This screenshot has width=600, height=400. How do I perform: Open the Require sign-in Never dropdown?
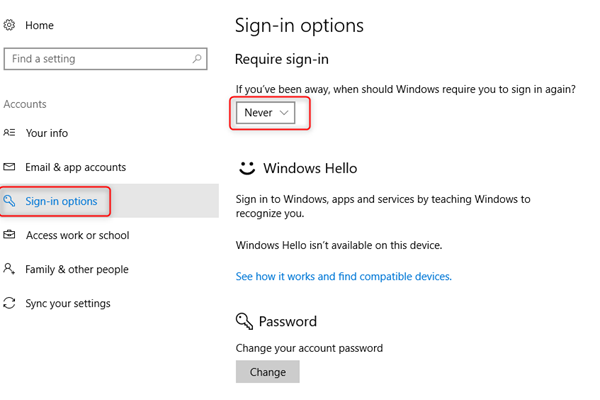pyautogui.click(x=266, y=113)
